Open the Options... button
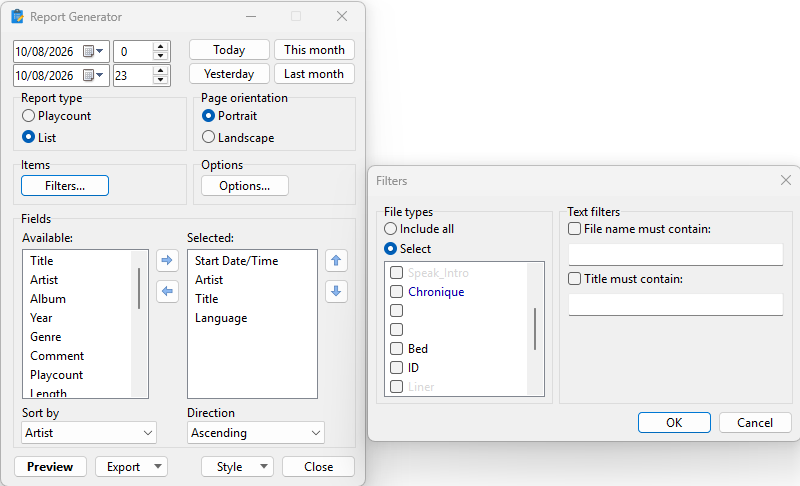Screen dimensions: 800x486 pos(245,186)
